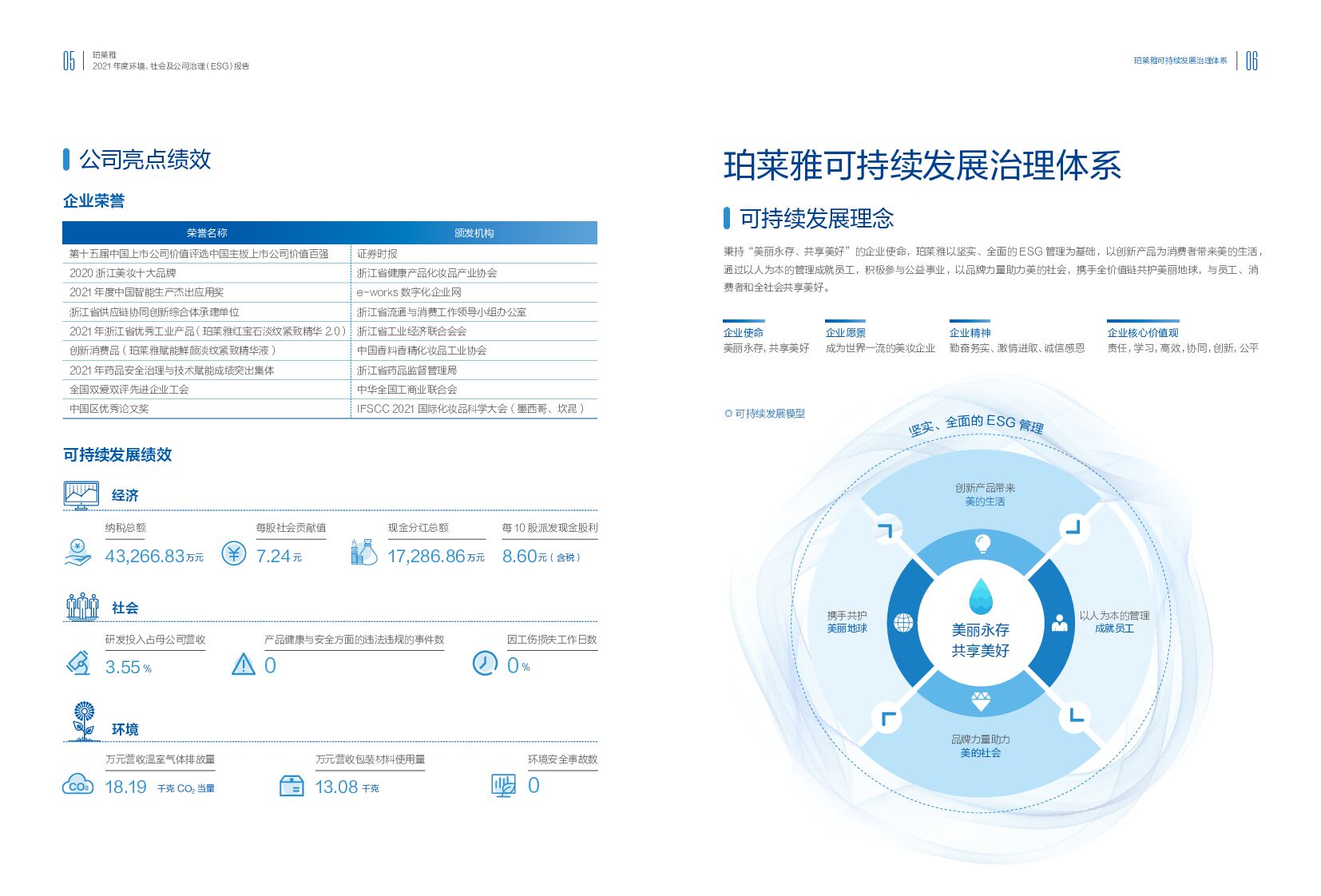Click the 携手共护 美丽地球 segment
Image resolution: width=1321 pixels, height=896 pixels.
click(x=847, y=622)
